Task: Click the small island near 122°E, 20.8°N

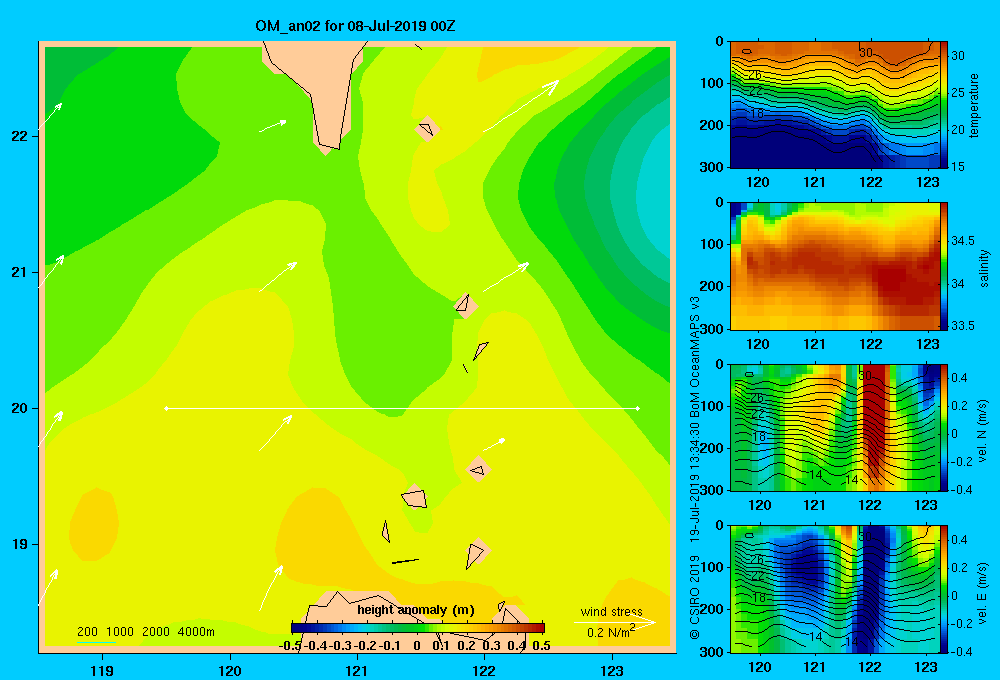Action: pyautogui.click(x=464, y=304)
